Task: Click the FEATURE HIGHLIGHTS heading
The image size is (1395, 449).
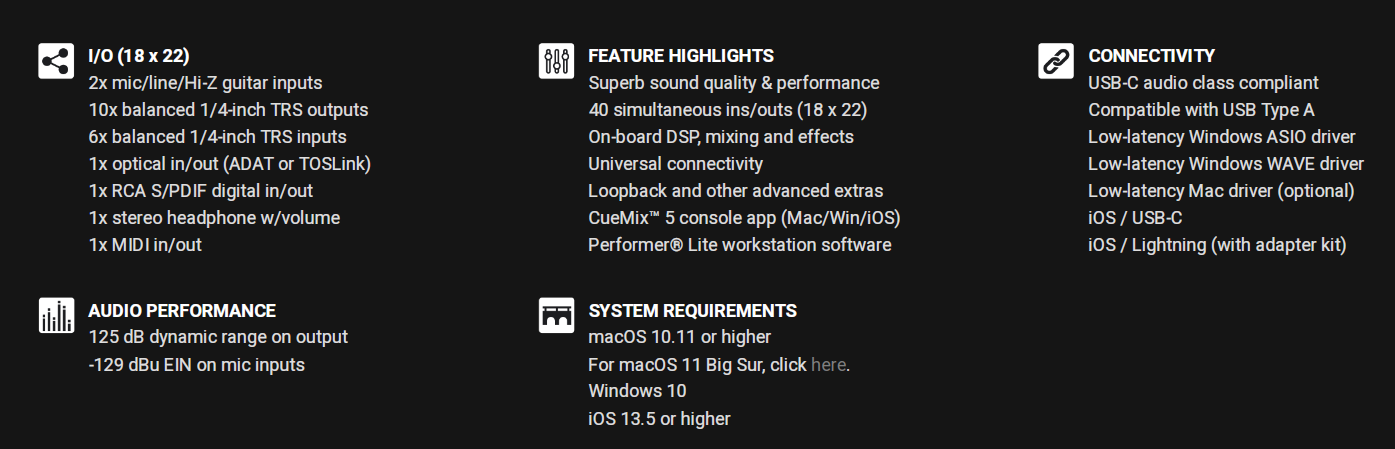Action: 681,56
